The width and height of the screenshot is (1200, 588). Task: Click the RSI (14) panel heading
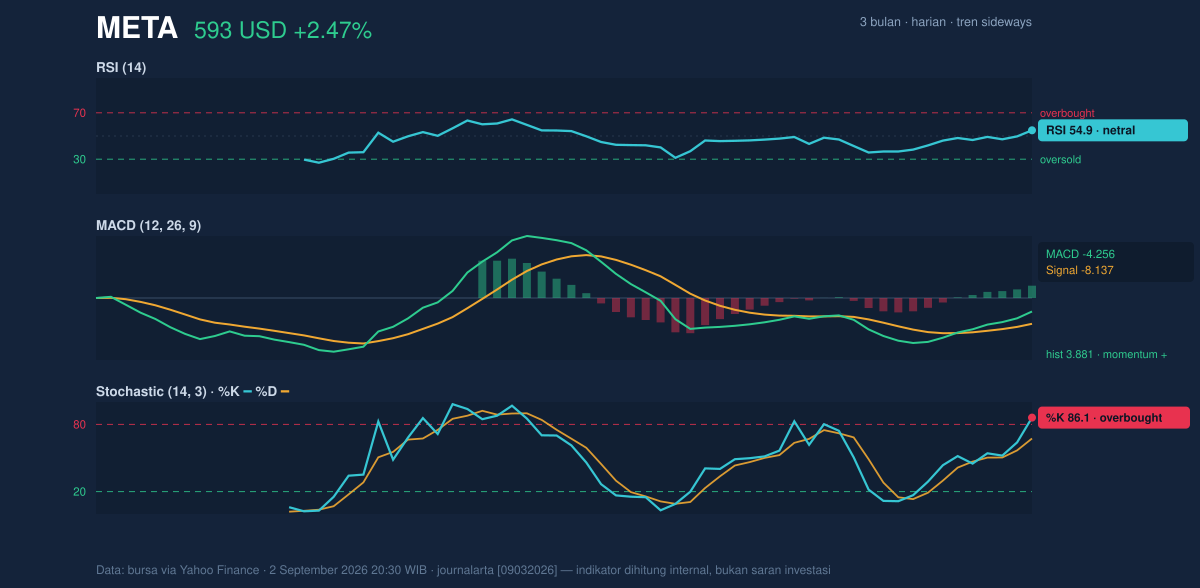(121, 67)
